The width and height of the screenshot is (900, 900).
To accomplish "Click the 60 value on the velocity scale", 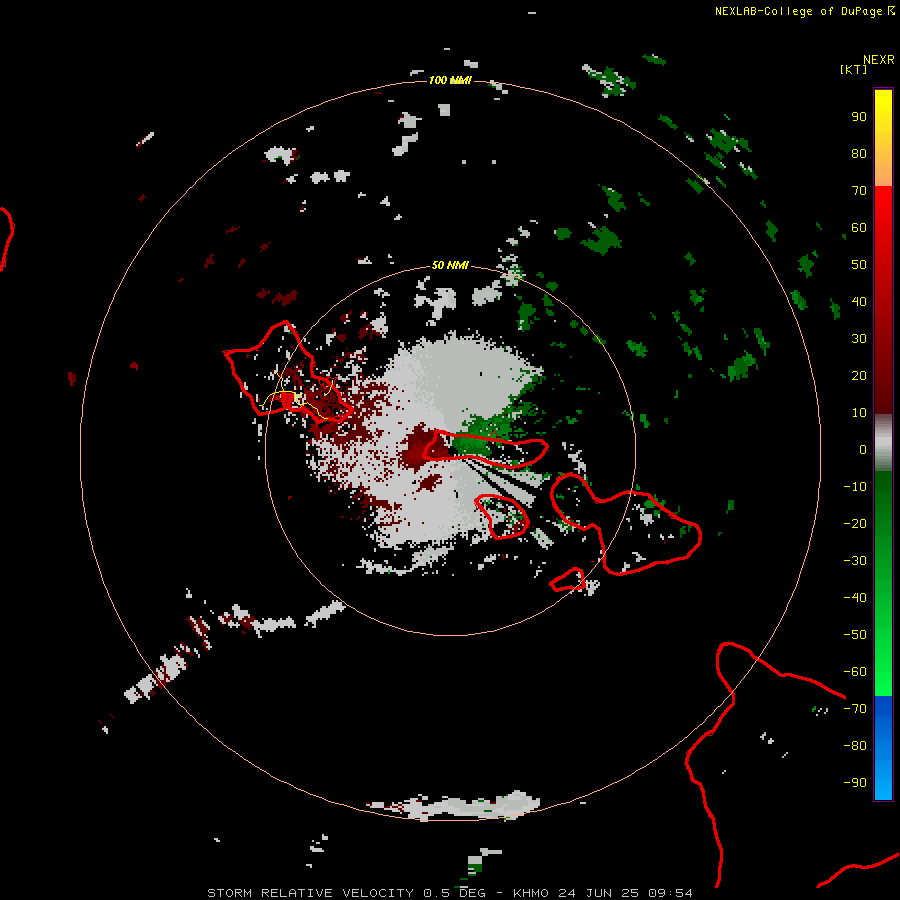I will click(859, 228).
